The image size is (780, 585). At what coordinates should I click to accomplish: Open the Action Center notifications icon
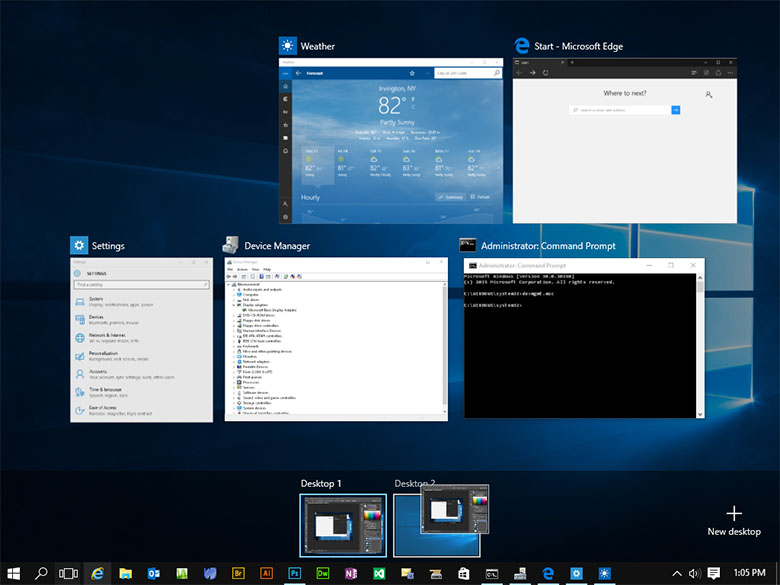click(714, 574)
